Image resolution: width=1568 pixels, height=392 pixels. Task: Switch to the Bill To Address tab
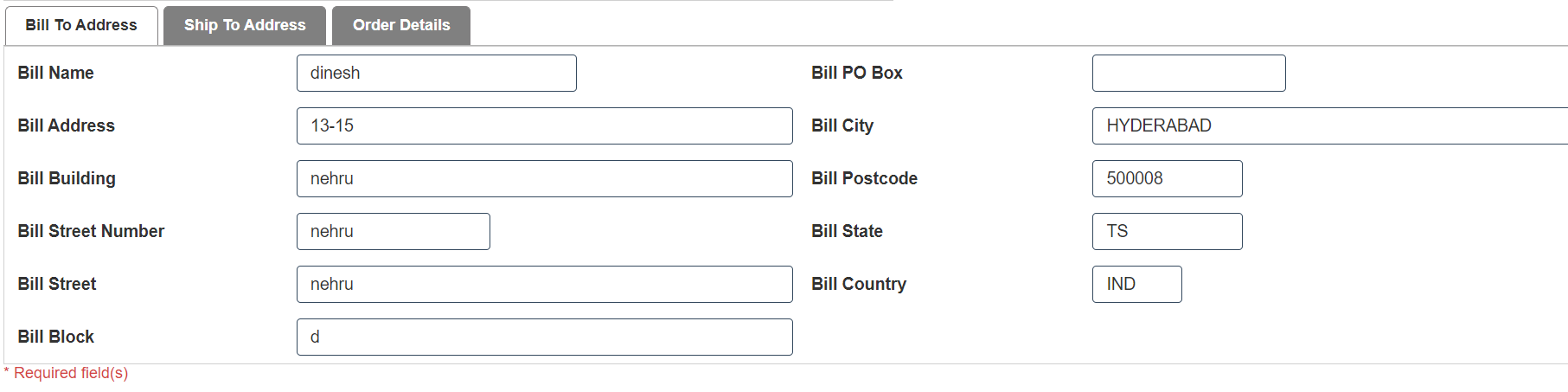81,25
